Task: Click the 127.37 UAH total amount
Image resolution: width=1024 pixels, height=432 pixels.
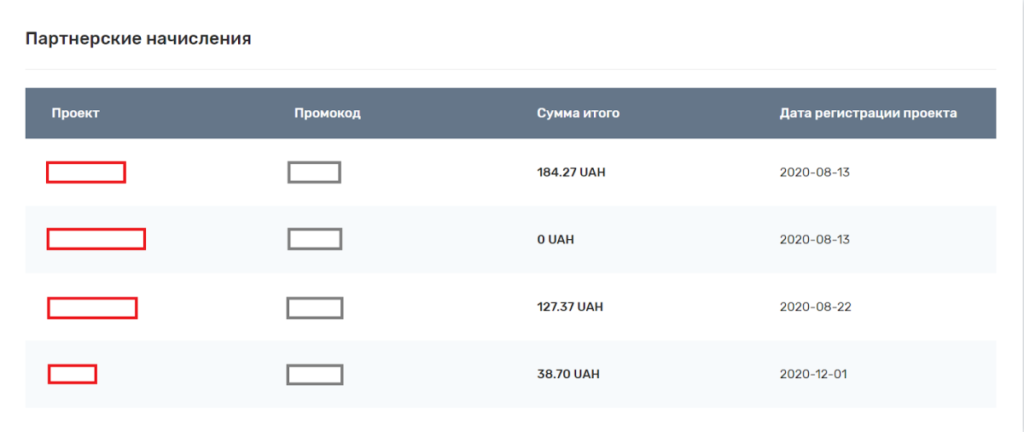Action: [x=571, y=307]
